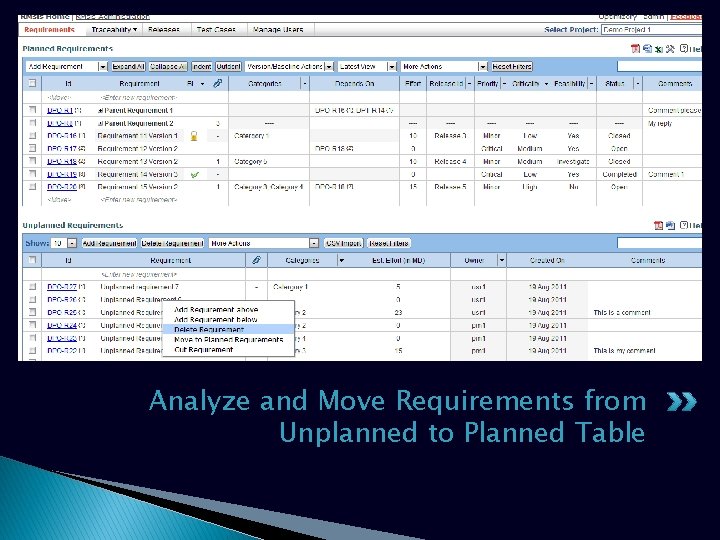Click paperclip attachment header in Unplanned table
Viewport: 720px width, 540px height.
[x=256, y=260]
